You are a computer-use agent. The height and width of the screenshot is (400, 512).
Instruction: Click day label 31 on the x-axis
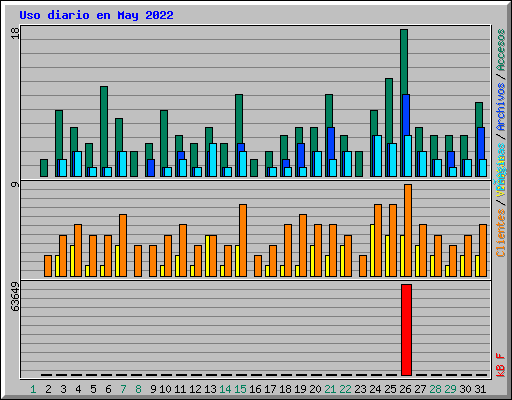[480, 389]
